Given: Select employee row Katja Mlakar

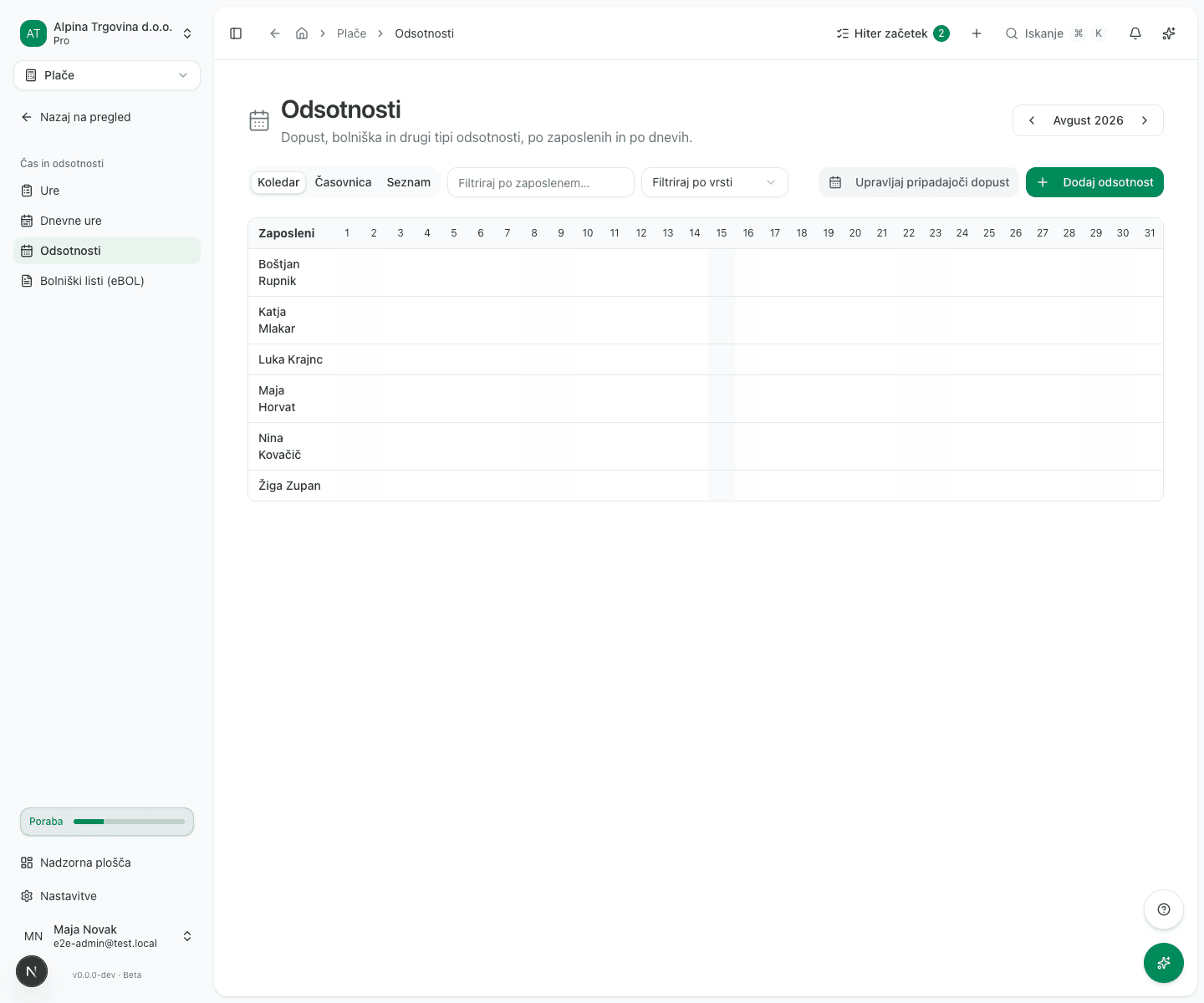Looking at the screenshot, I should click(706, 320).
